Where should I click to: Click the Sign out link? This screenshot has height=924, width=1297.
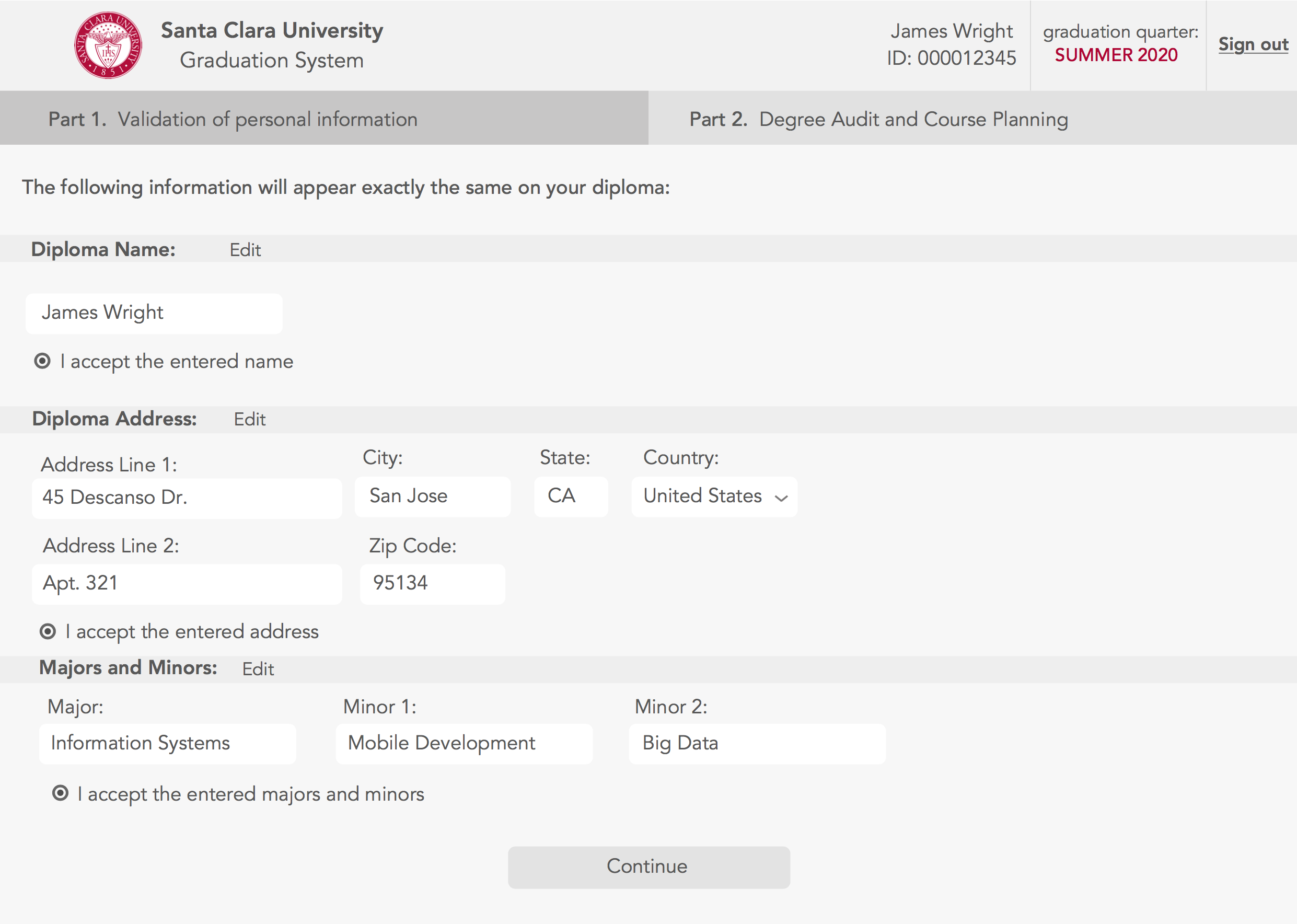(1253, 44)
